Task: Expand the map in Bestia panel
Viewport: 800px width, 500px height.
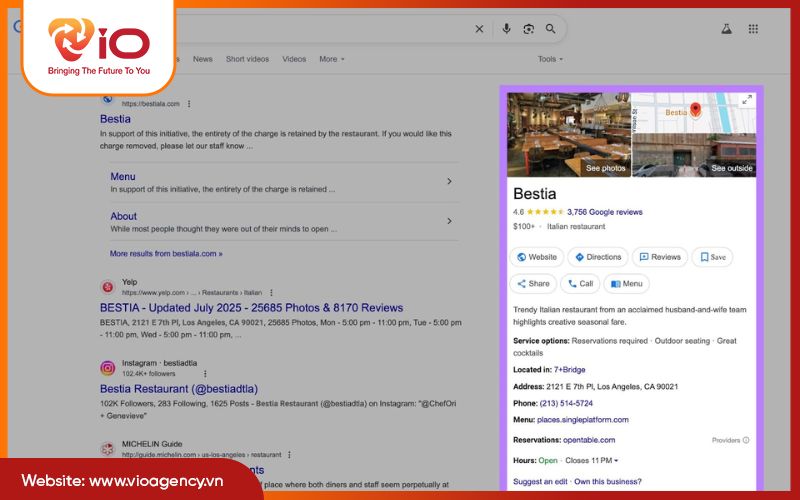Action: (x=746, y=100)
